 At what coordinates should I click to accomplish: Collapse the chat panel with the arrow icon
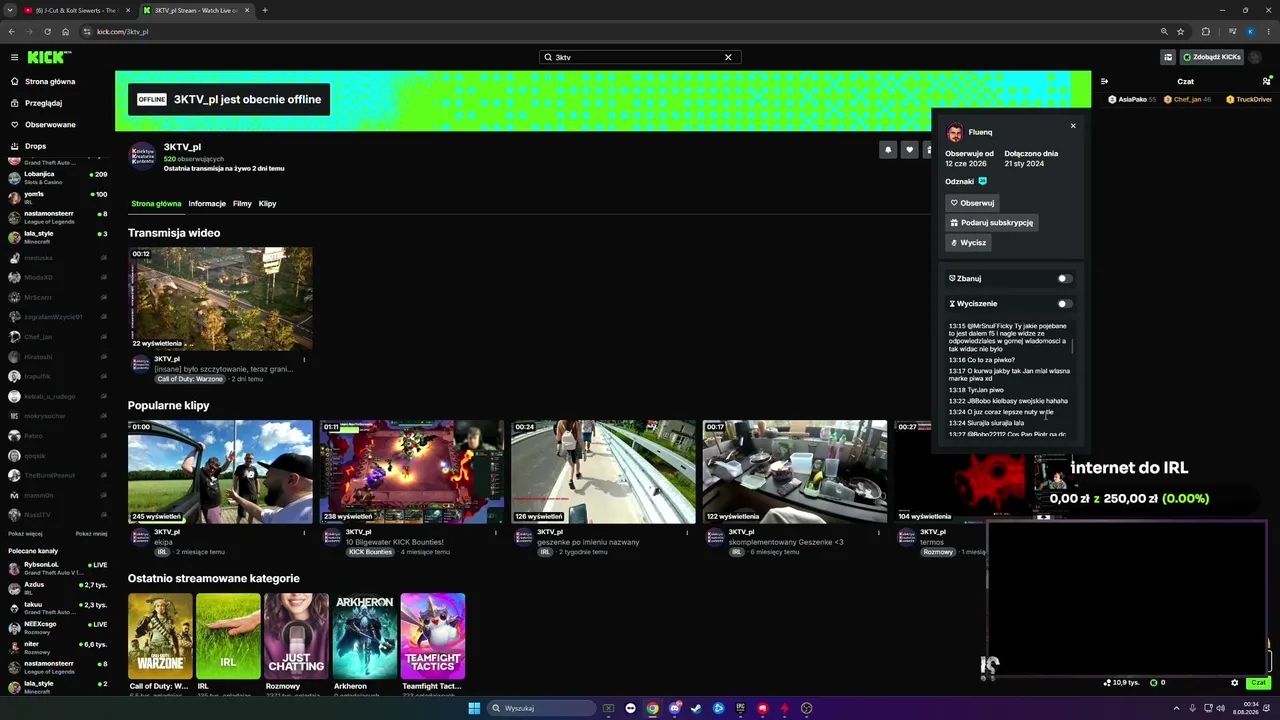(x=1104, y=82)
